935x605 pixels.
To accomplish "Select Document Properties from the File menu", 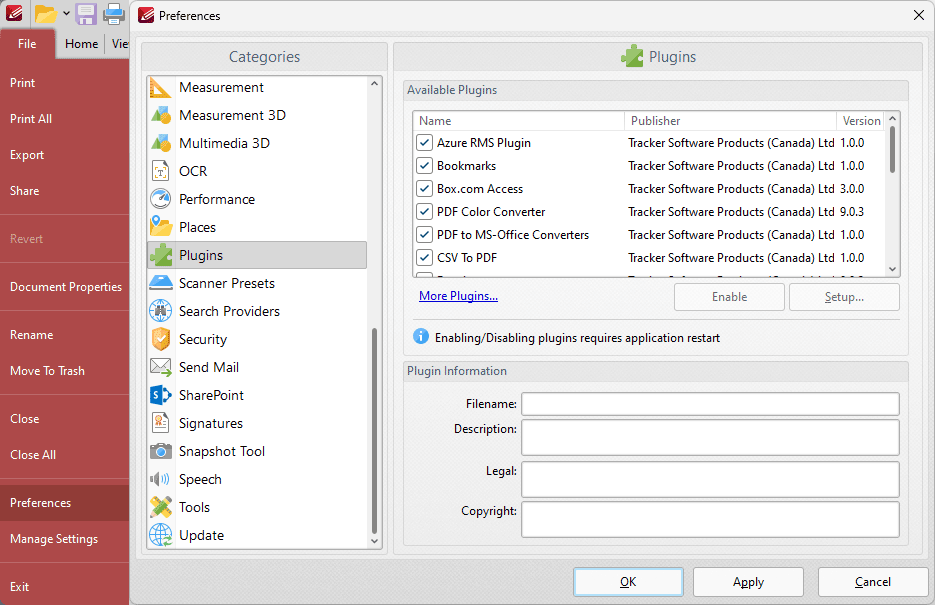I will point(65,287).
